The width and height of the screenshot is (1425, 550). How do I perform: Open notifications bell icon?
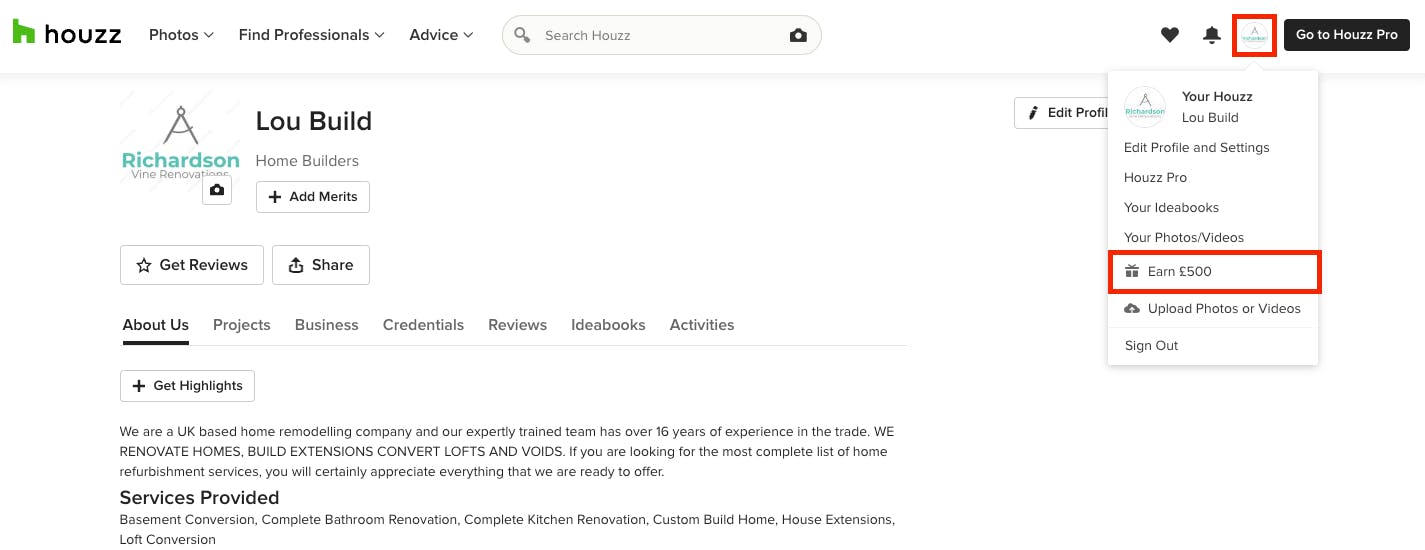click(1212, 35)
